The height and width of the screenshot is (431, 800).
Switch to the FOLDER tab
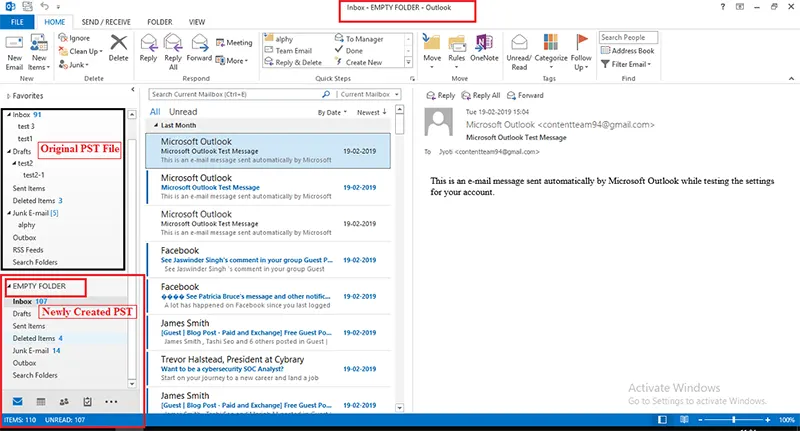coord(160,22)
